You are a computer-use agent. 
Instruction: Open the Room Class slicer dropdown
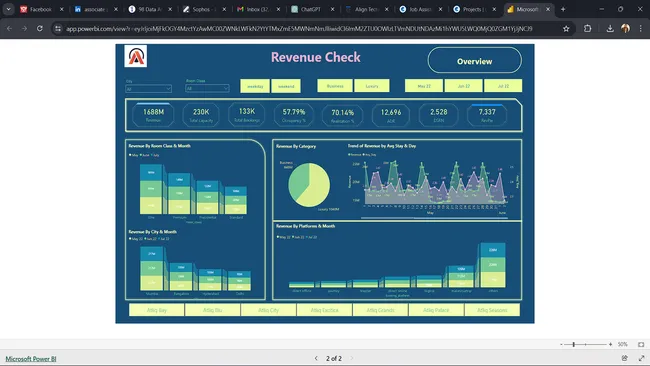click(207, 88)
